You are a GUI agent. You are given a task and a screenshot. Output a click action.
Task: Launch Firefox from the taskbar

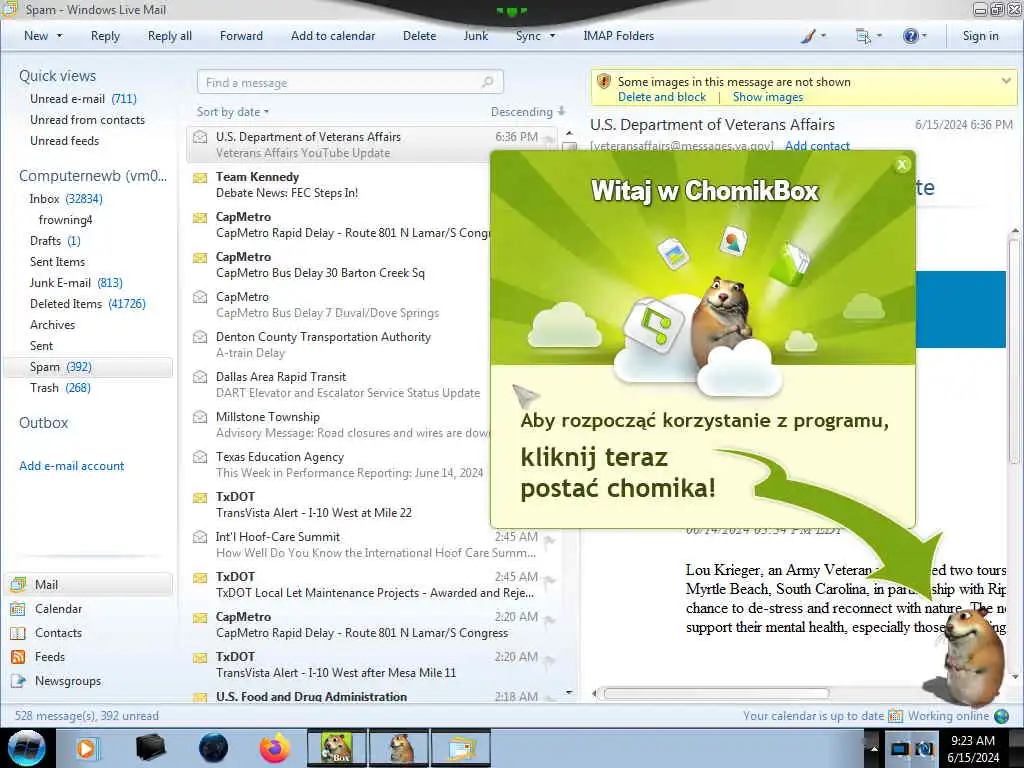(275, 748)
